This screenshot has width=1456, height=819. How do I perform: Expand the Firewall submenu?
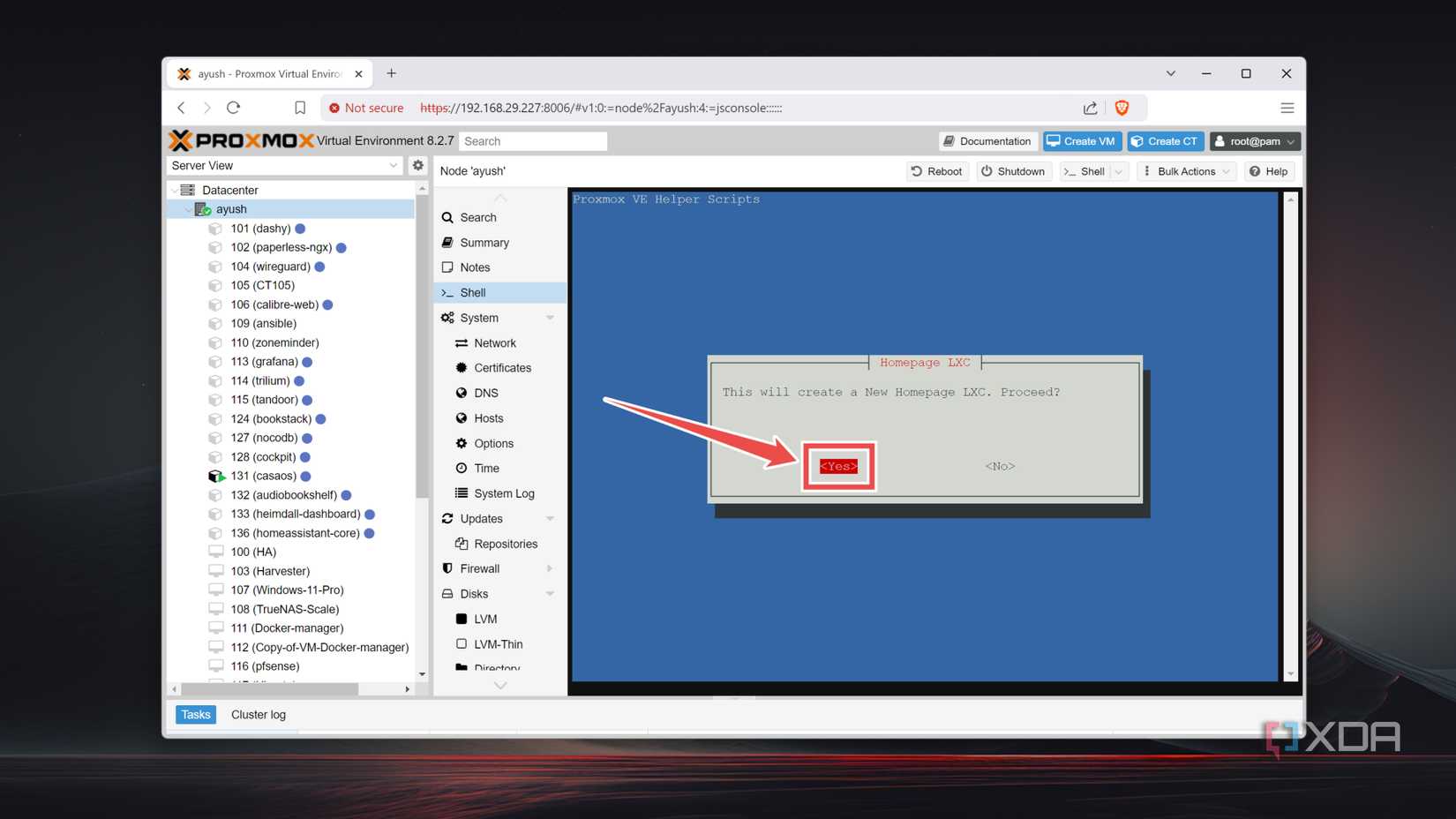click(550, 568)
